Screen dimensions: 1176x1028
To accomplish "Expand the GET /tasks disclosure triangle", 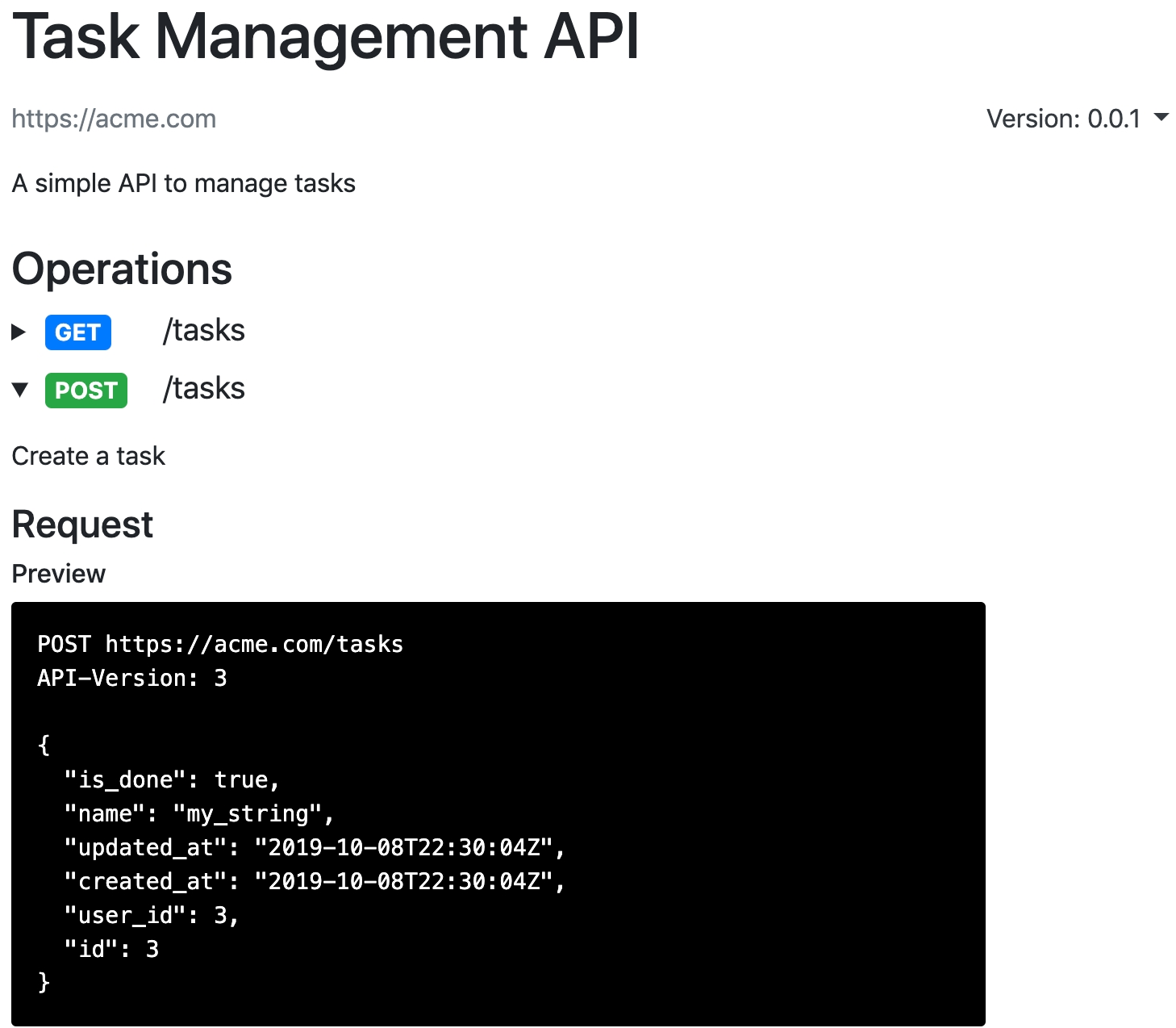I will coord(19,332).
